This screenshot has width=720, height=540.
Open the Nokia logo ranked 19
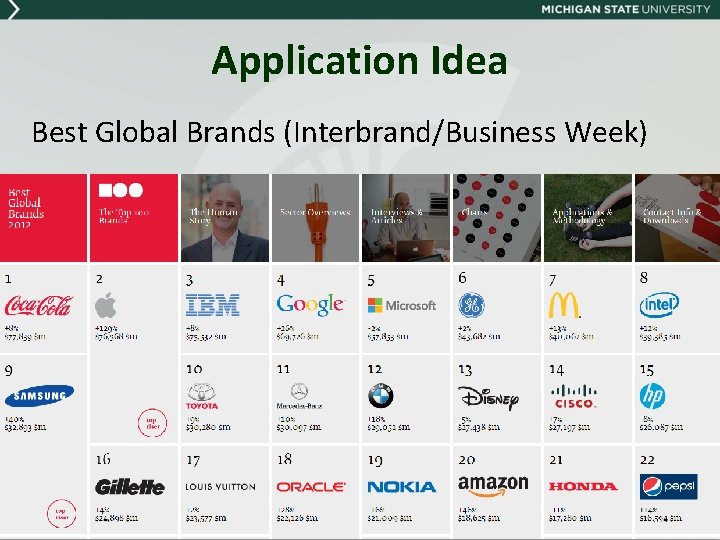point(402,487)
